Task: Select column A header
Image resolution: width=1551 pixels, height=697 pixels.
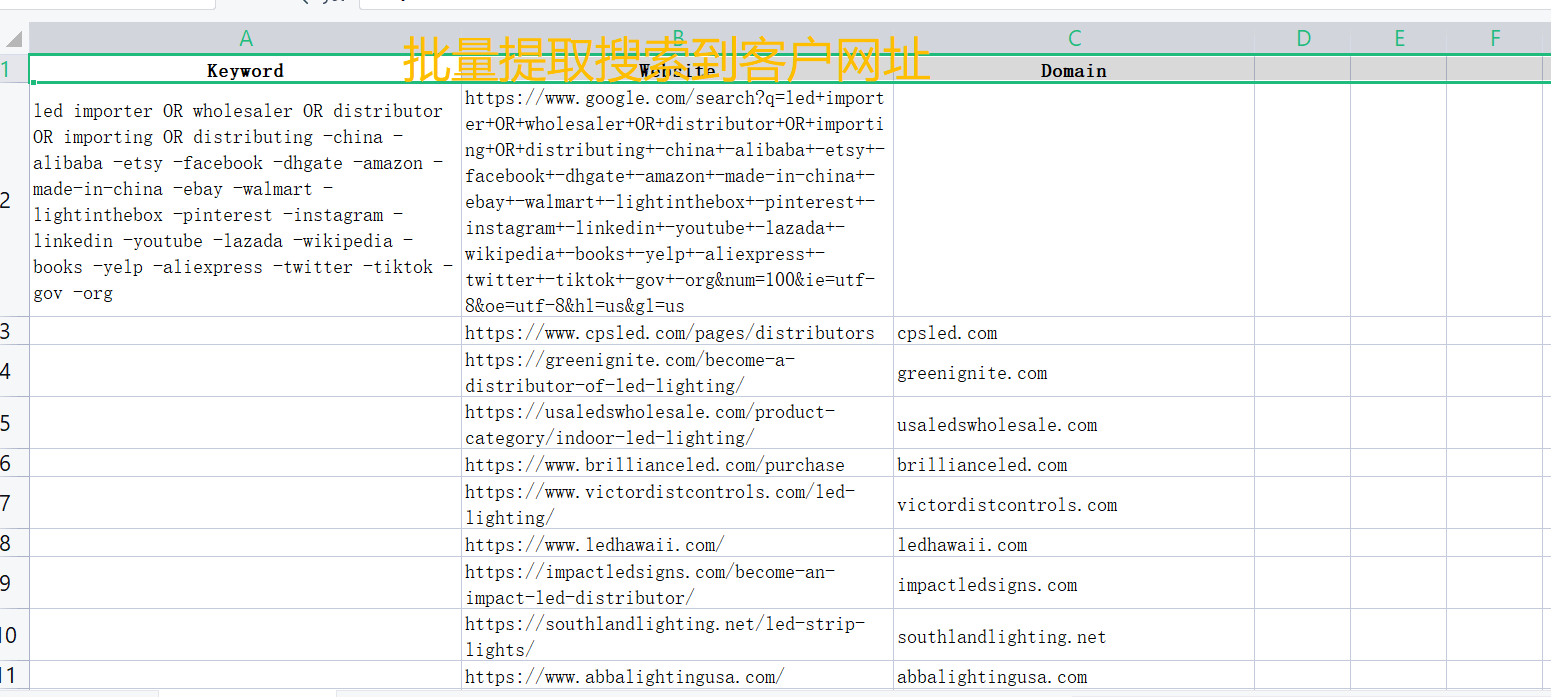Action: [x=246, y=39]
